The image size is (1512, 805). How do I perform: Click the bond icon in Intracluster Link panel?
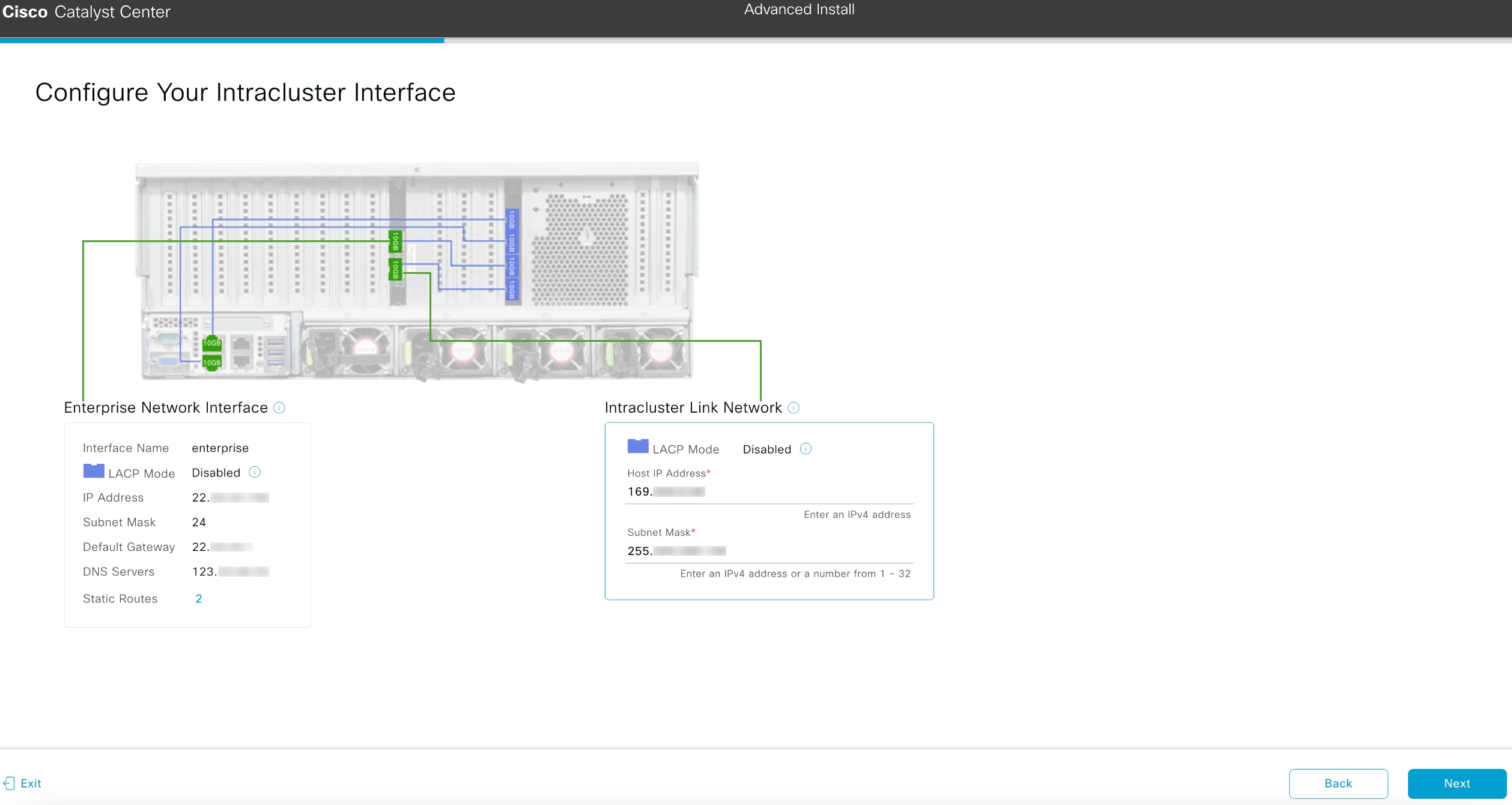pyautogui.click(x=638, y=448)
